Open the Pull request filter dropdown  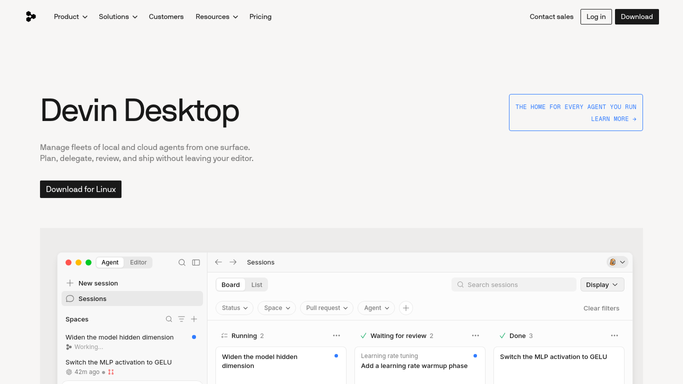[326, 308]
